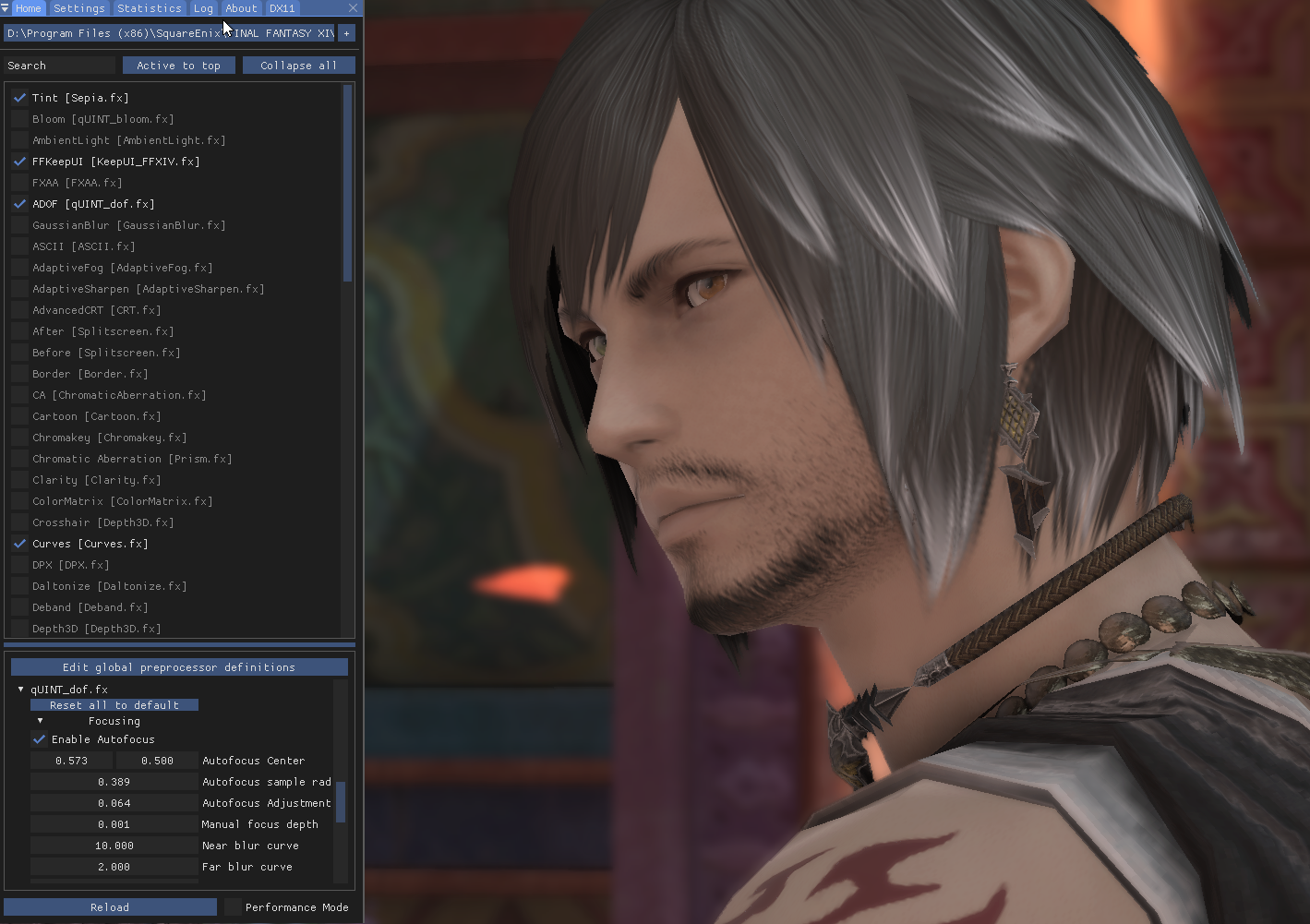Select the Clarity [Clarity.fx] row text
This screenshot has height=924, width=1310.
(96, 480)
